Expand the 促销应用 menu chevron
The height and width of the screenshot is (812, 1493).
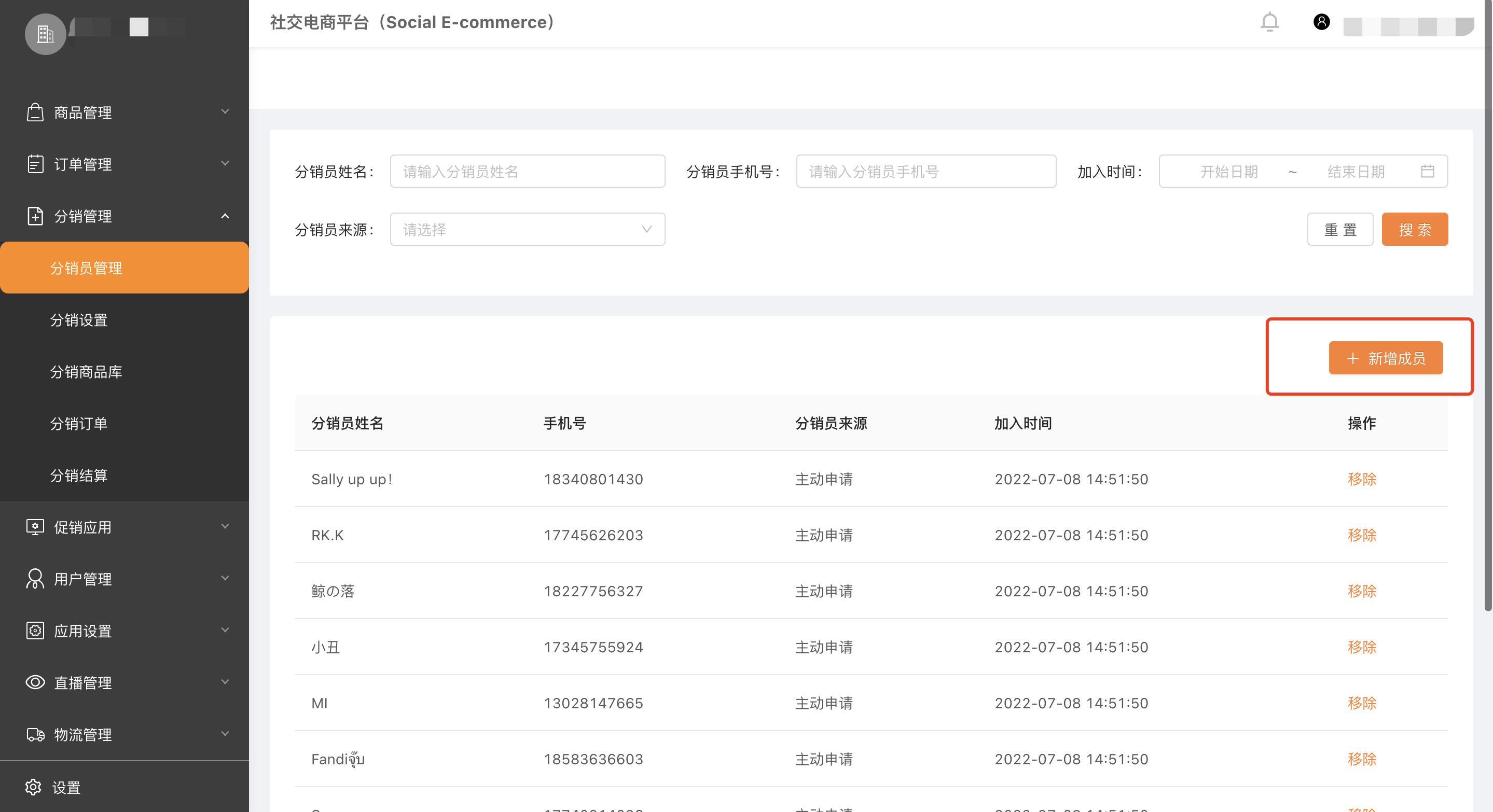point(225,526)
